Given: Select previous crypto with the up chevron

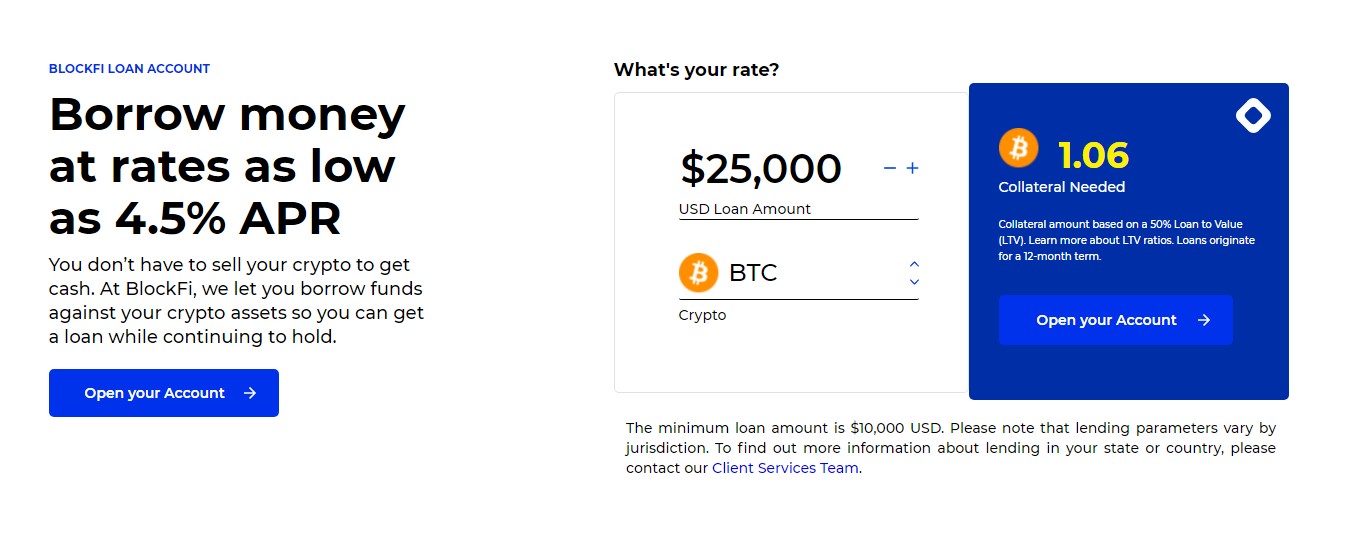Looking at the screenshot, I should (x=914, y=264).
